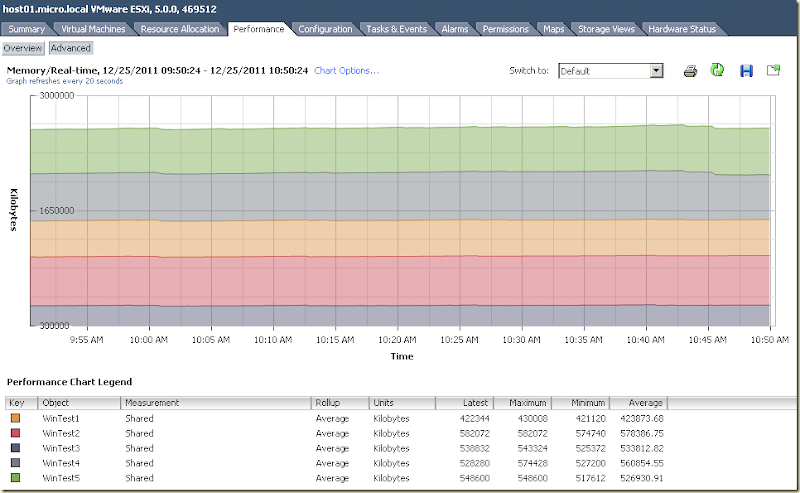Click the gray WinTest4 color key
This screenshot has height=493, width=800.
pyautogui.click(x=15, y=462)
